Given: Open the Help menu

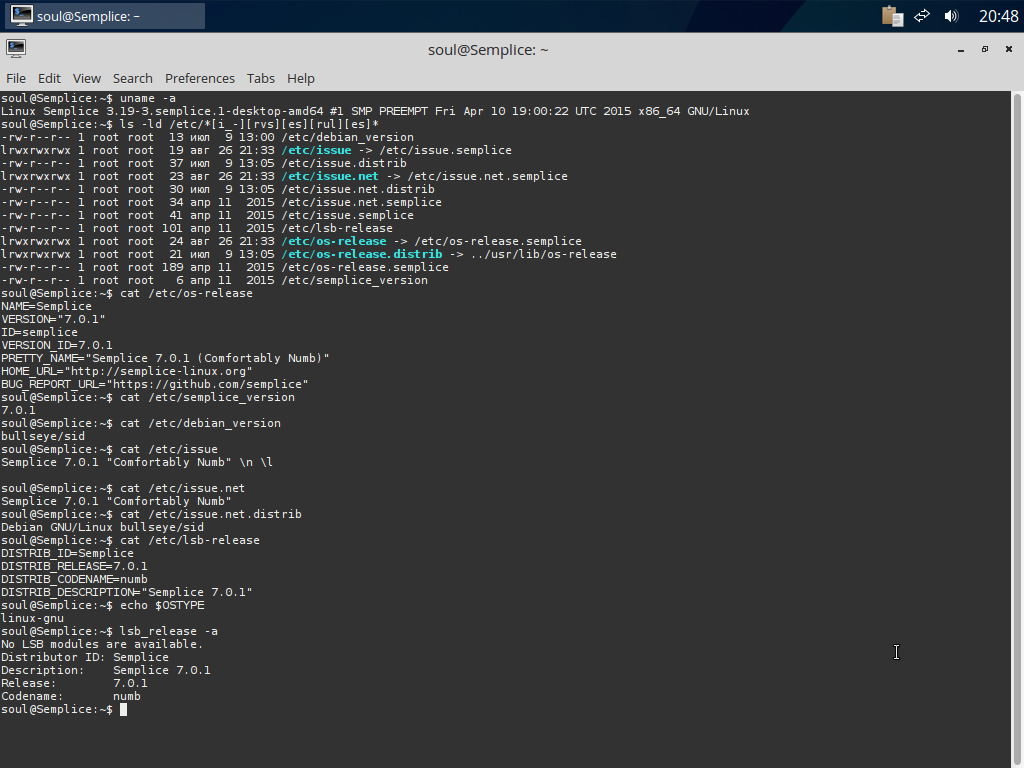Looking at the screenshot, I should [x=300, y=78].
